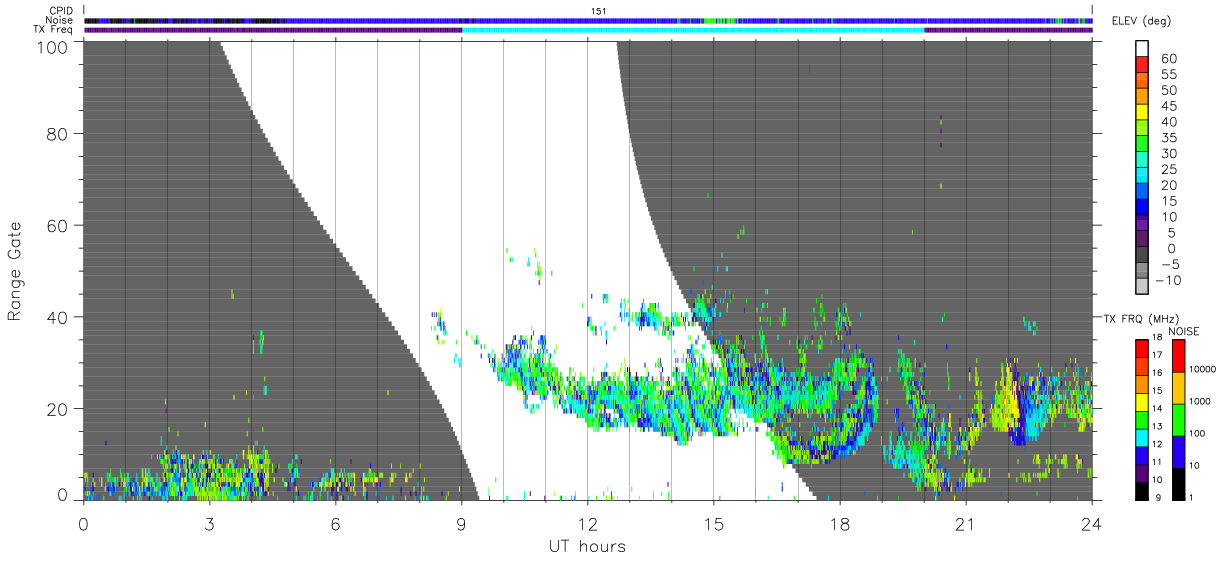Screen dimensions: 1228x567
Task: Click the CPID value '151'
Action: coord(599,11)
